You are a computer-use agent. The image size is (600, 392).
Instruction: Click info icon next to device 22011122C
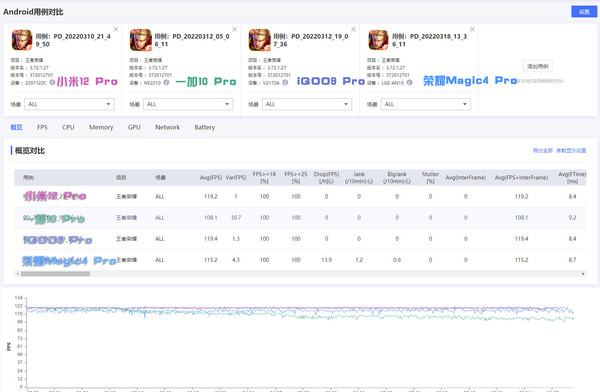pyautogui.click(x=52, y=82)
